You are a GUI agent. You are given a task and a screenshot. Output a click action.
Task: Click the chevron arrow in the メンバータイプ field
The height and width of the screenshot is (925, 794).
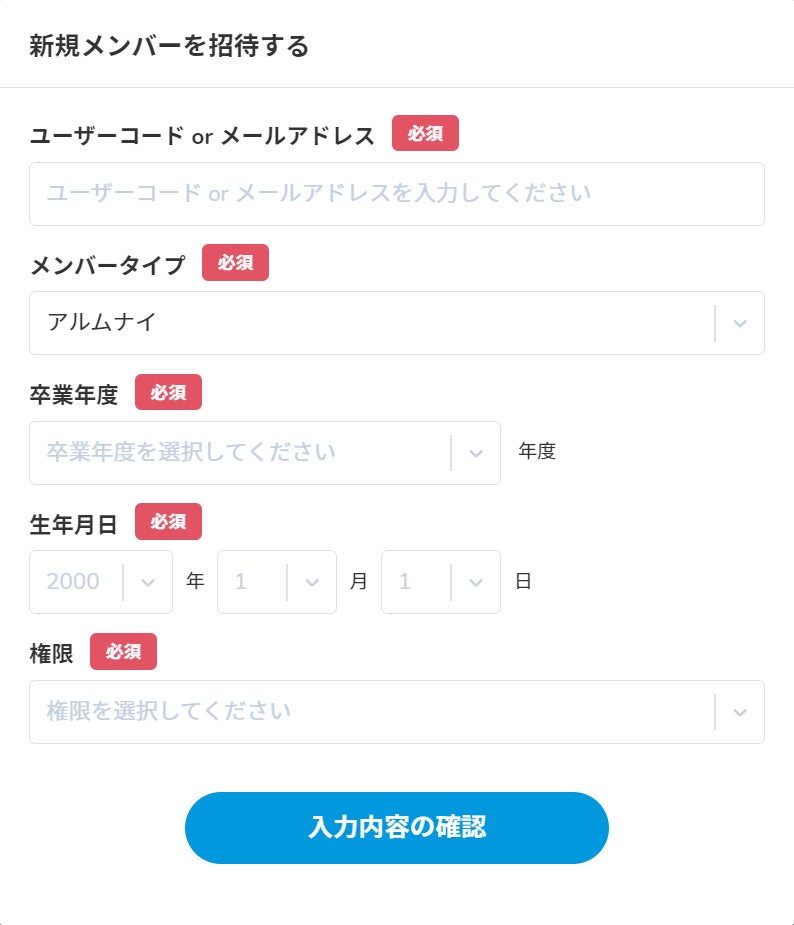[740, 323]
